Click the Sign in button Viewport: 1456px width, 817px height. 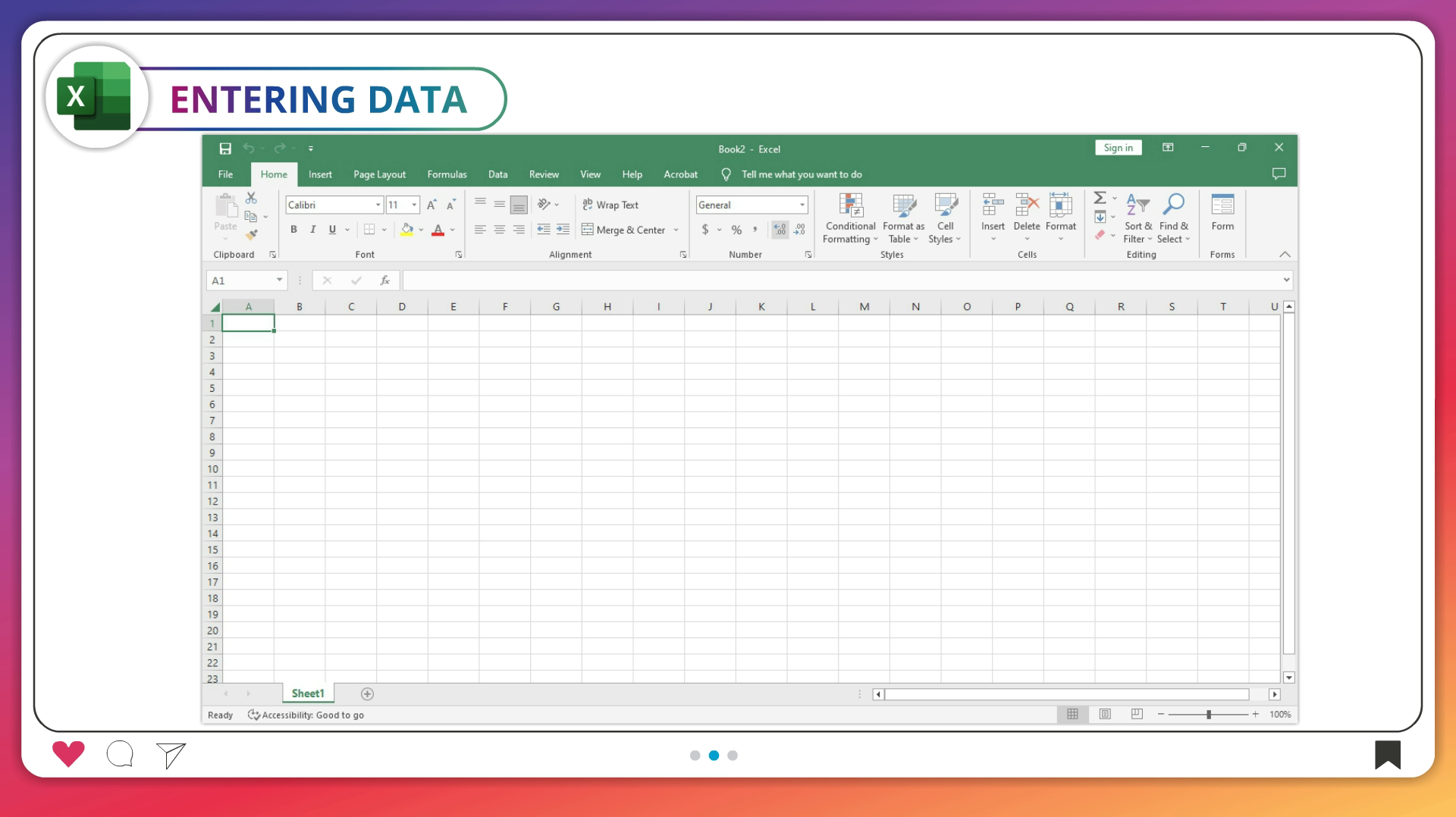tap(1118, 148)
